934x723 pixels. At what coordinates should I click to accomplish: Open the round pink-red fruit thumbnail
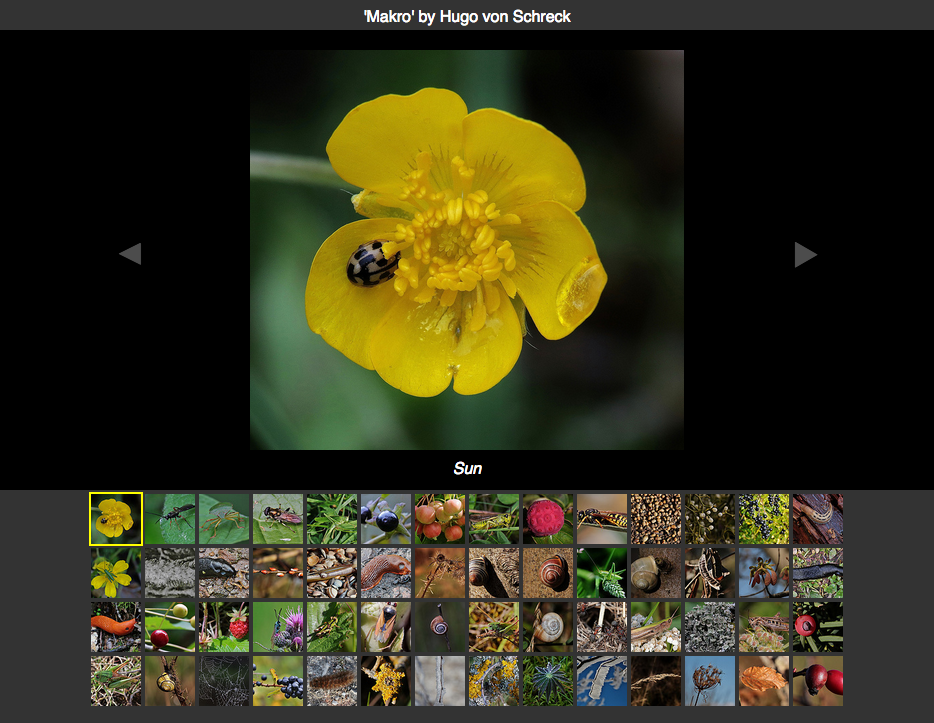548,518
